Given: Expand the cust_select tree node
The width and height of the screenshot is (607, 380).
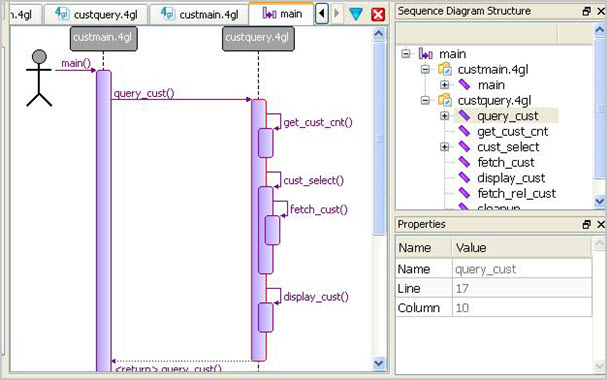Looking at the screenshot, I should 444,147.
